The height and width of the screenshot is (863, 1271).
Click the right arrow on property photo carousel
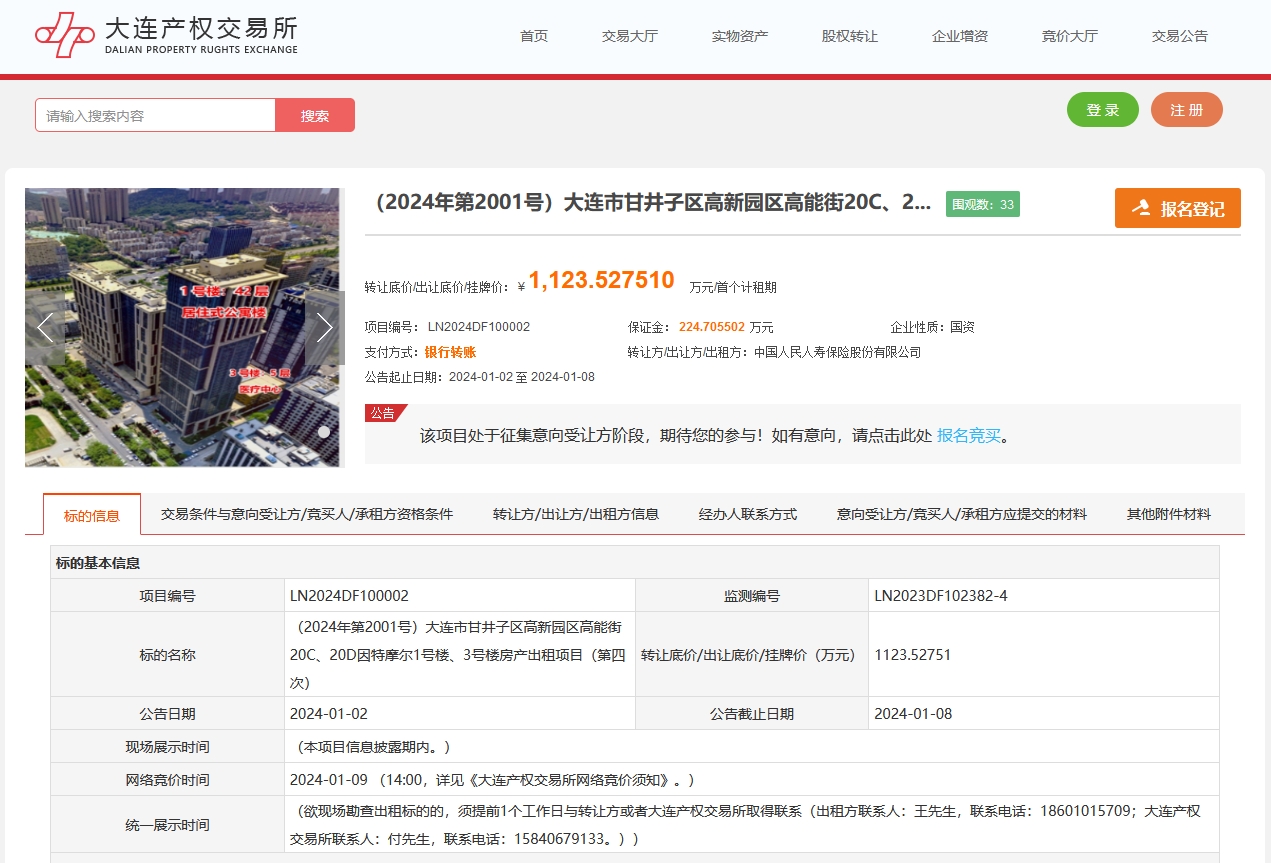click(x=325, y=327)
